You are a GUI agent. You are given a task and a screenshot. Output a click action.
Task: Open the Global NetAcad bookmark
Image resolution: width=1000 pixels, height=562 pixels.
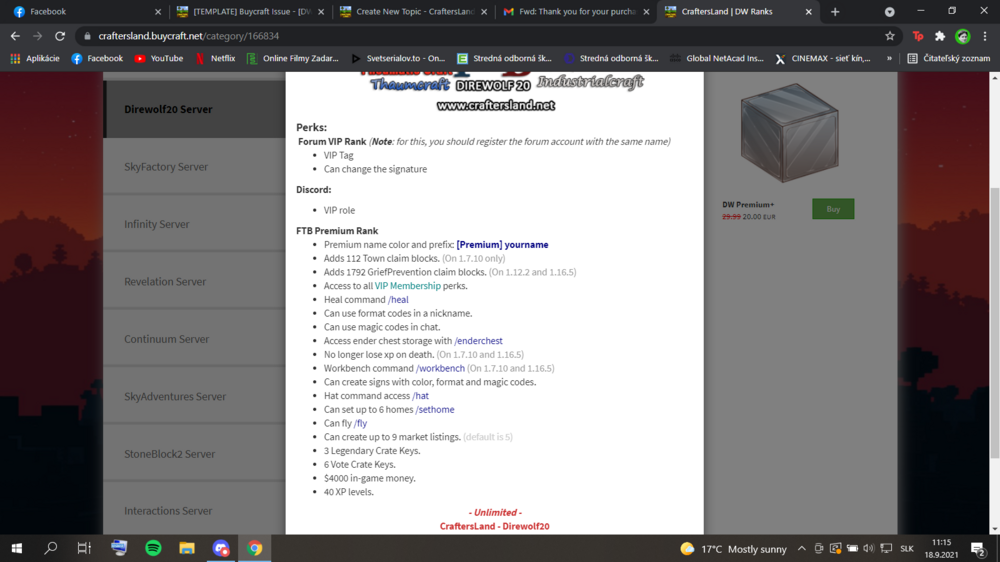(716, 58)
